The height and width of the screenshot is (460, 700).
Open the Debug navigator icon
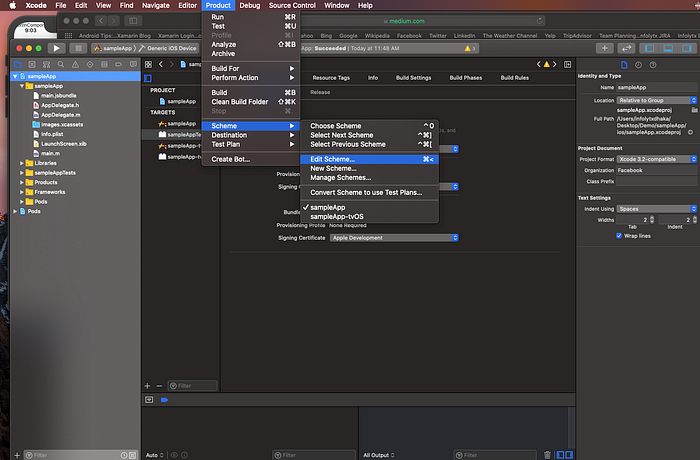[104, 64]
